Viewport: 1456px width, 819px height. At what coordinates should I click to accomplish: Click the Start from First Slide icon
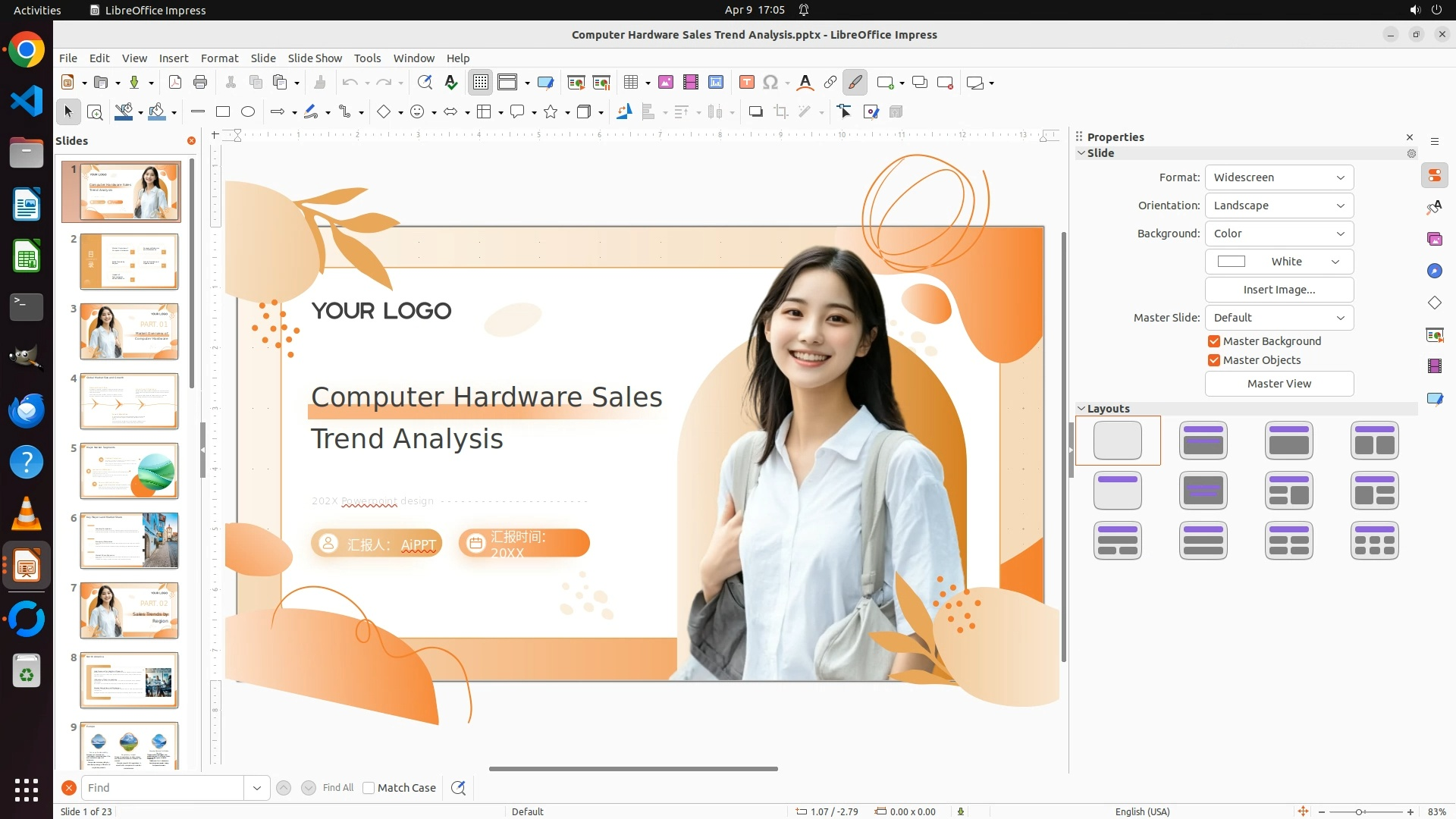point(576,83)
